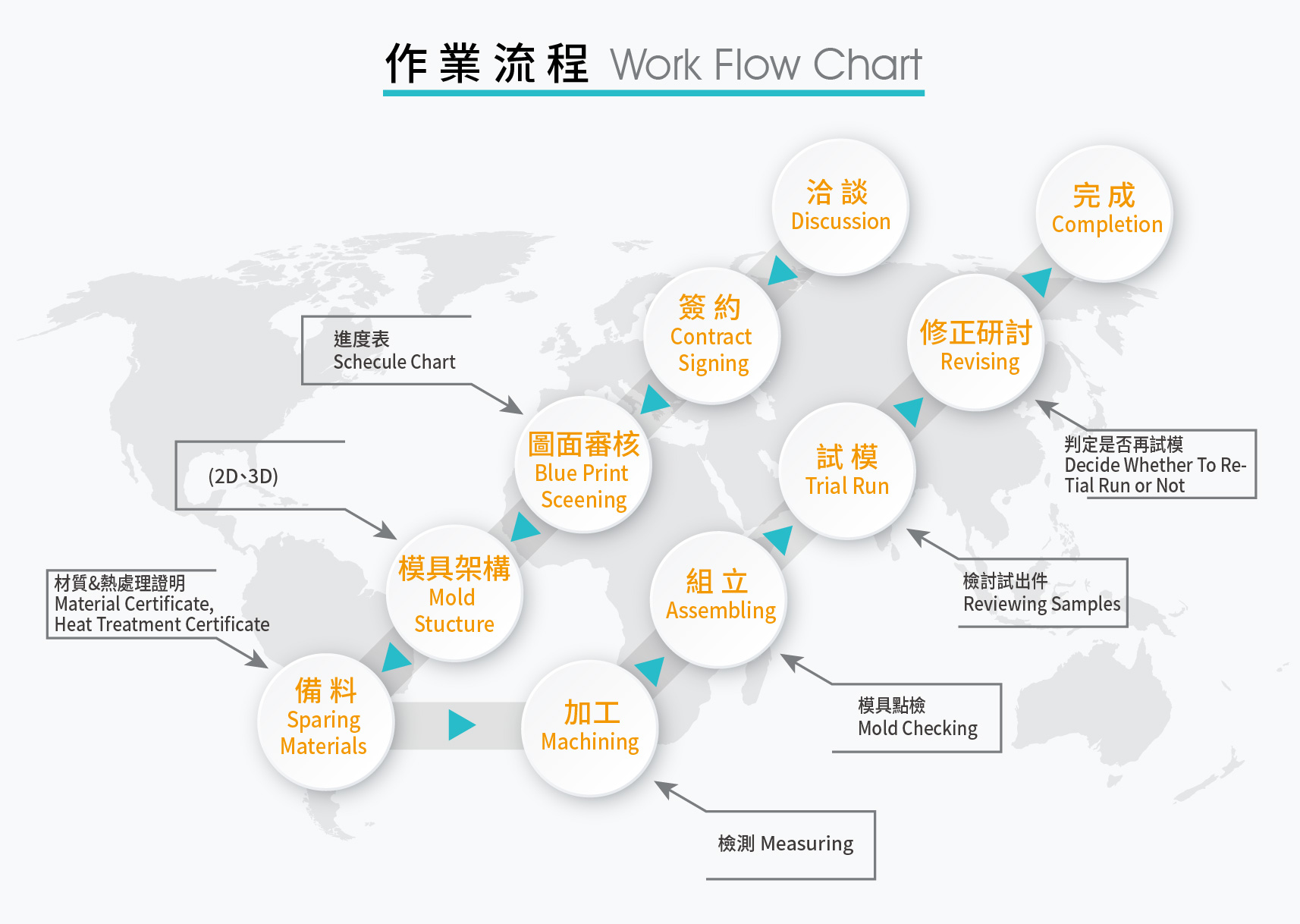Click the 作業流程 heading text

[x=487, y=64]
